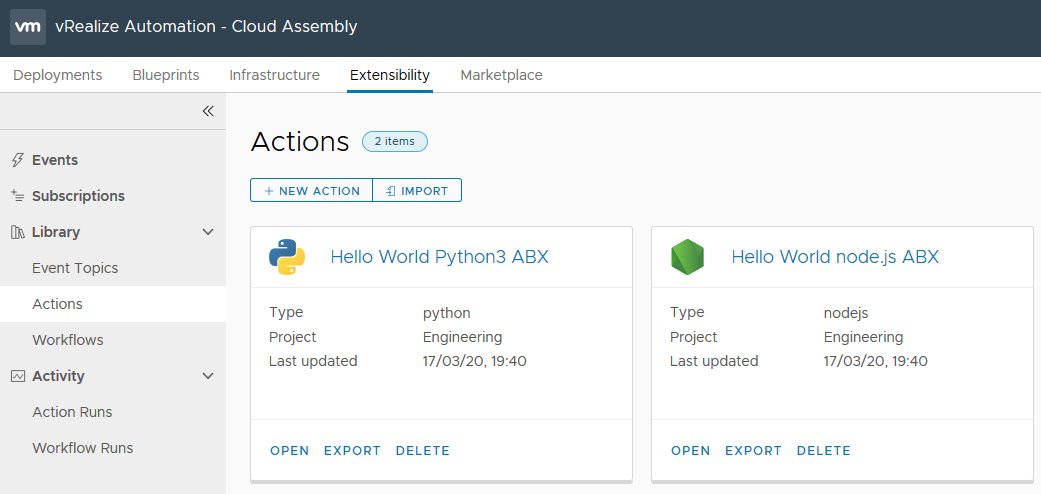This screenshot has width=1041, height=494.
Task: Click OPEN on the node.js ABX card
Action: pos(690,451)
